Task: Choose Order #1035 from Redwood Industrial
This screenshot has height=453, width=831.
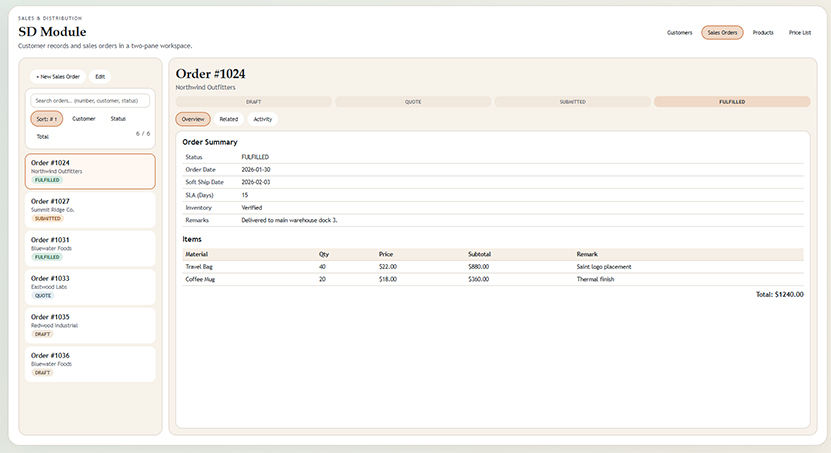Action: (x=90, y=325)
